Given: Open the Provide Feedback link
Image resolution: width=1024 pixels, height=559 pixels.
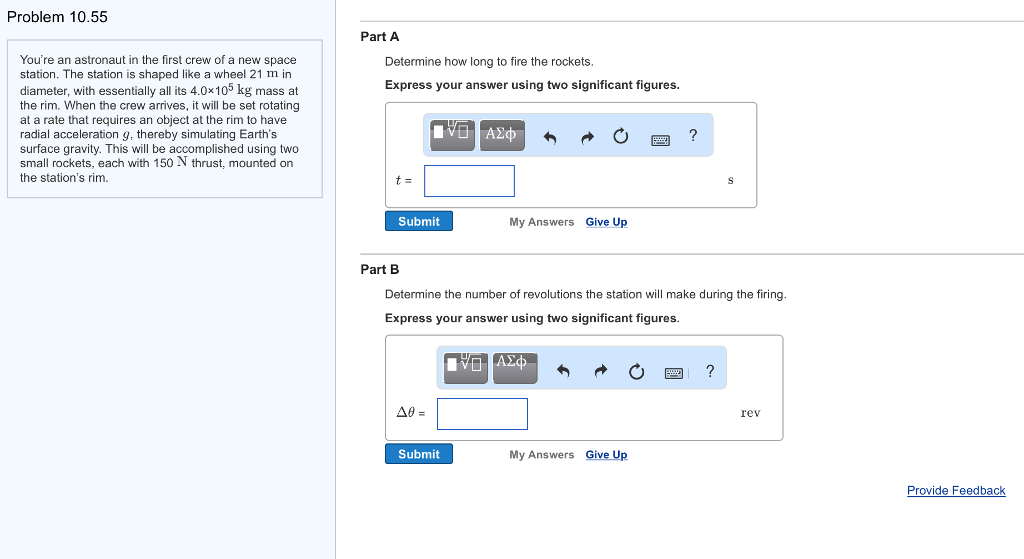Looking at the screenshot, I should [956, 490].
